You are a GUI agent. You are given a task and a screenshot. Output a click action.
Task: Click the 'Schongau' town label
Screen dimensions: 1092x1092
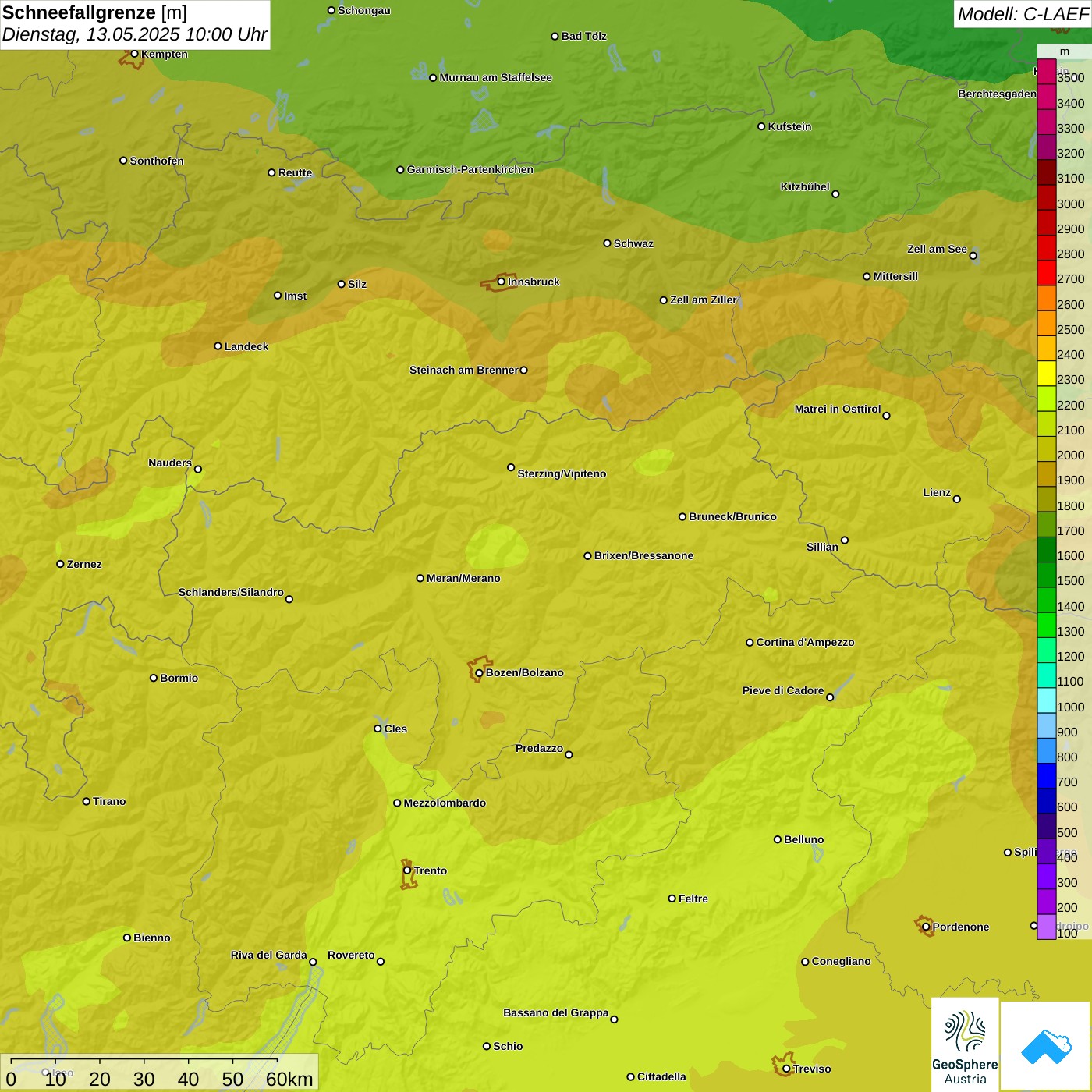click(x=364, y=10)
